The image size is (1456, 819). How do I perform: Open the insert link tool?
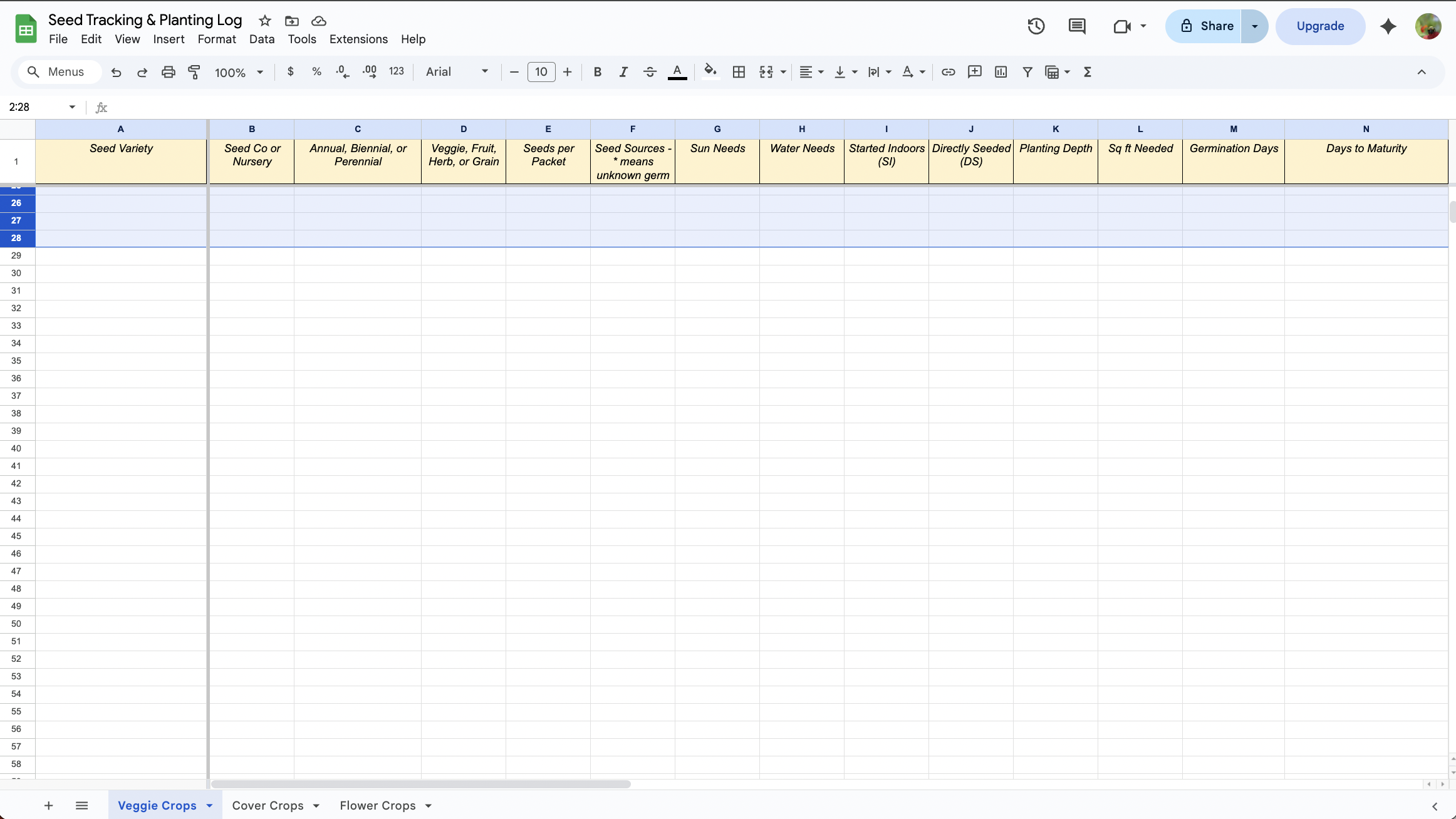948,72
